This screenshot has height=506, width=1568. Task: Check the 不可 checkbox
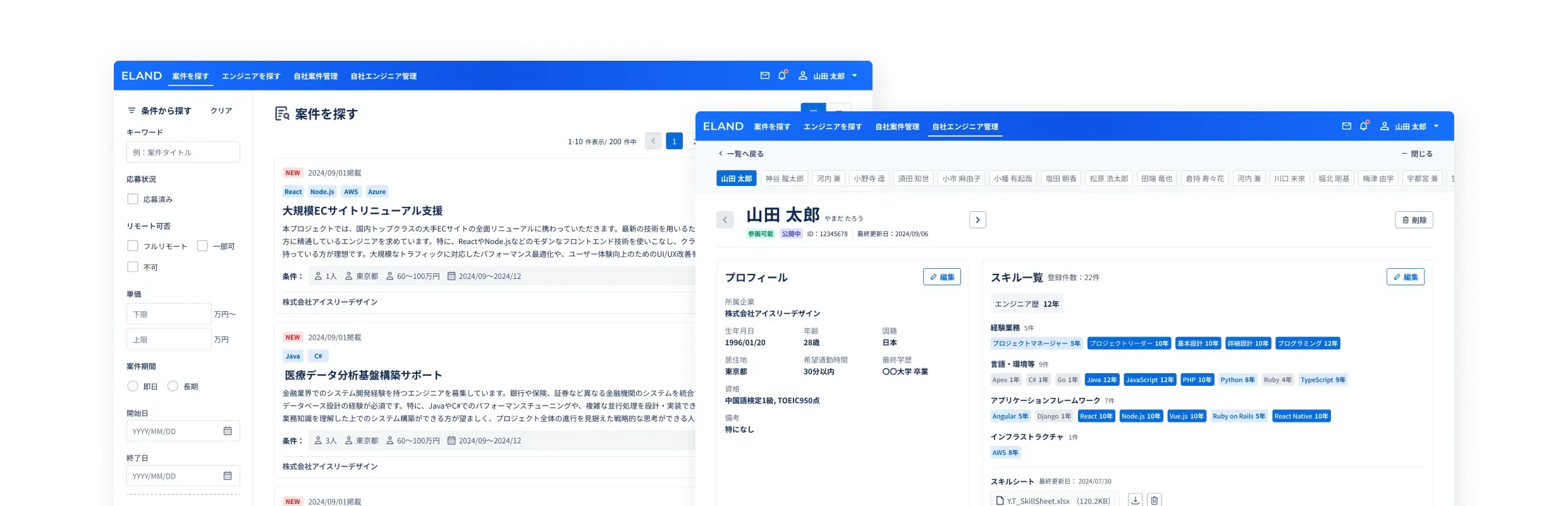(133, 267)
